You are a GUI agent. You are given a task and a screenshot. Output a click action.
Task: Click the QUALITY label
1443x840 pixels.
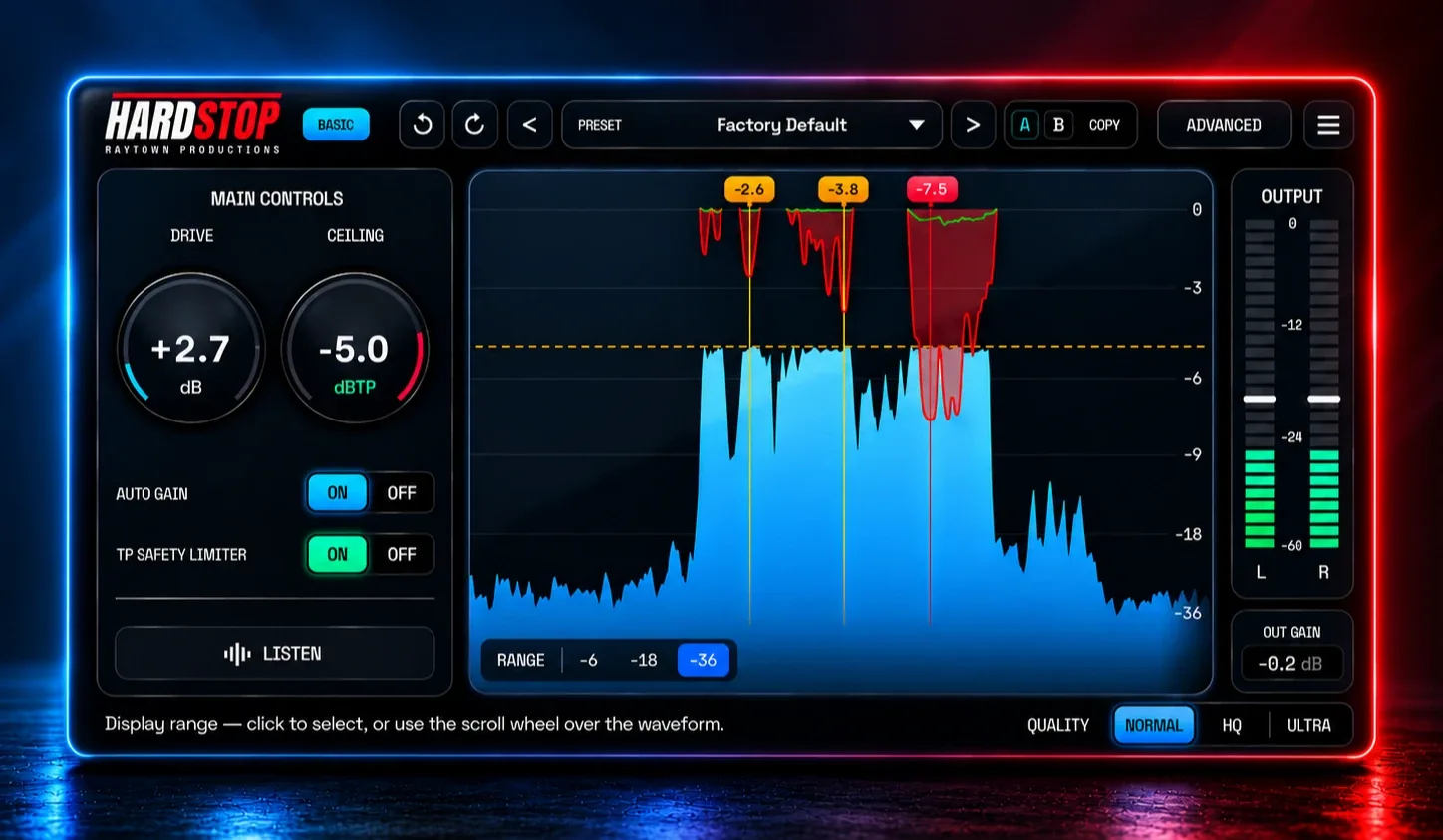pyautogui.click(x=1058, y=725)
